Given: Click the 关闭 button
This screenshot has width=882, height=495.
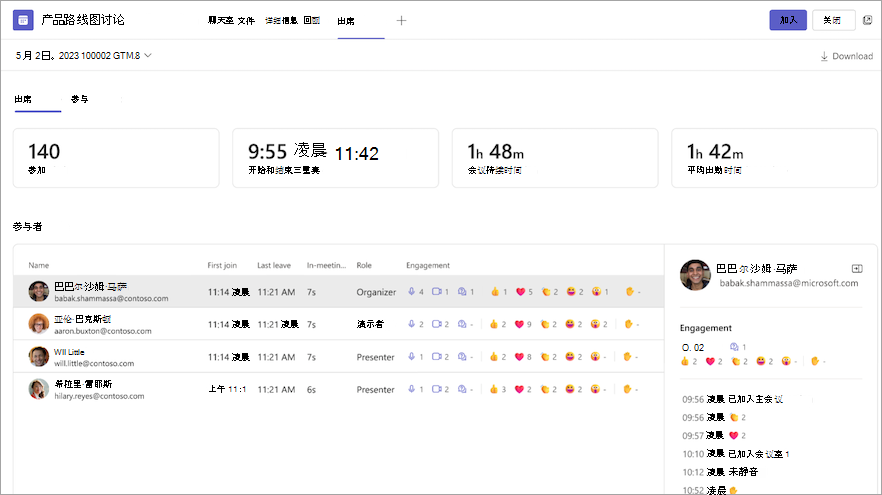Looking at the screenshot, I should pos(832,20).
